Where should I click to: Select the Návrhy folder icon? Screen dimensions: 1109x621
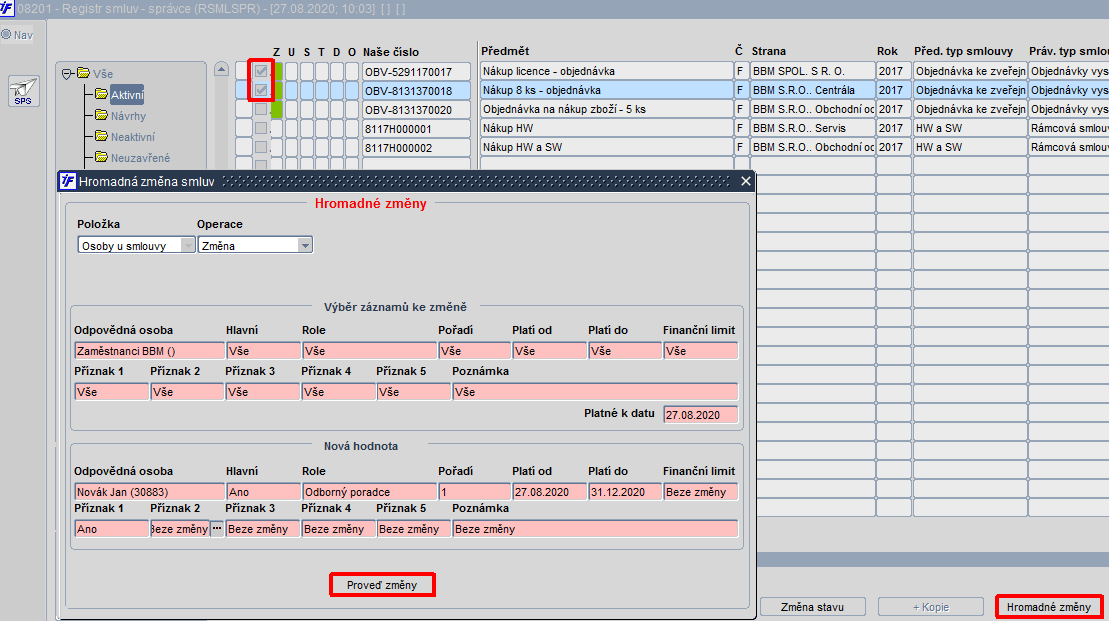[x=101, y=115]
